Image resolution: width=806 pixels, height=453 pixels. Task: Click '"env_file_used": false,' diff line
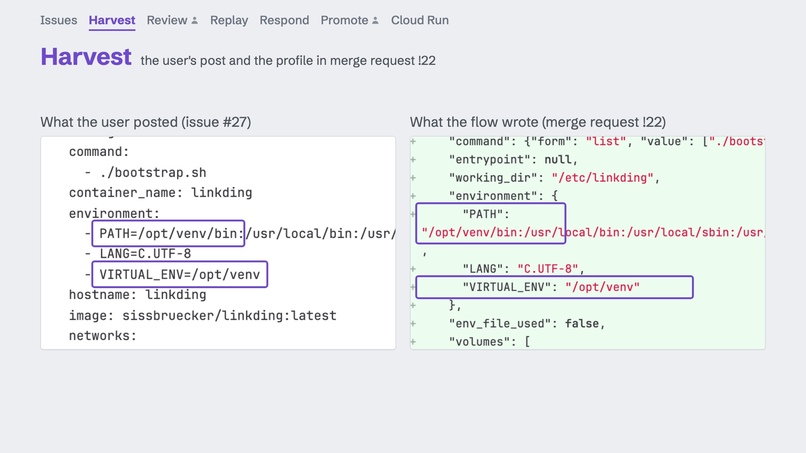(527, 323)
